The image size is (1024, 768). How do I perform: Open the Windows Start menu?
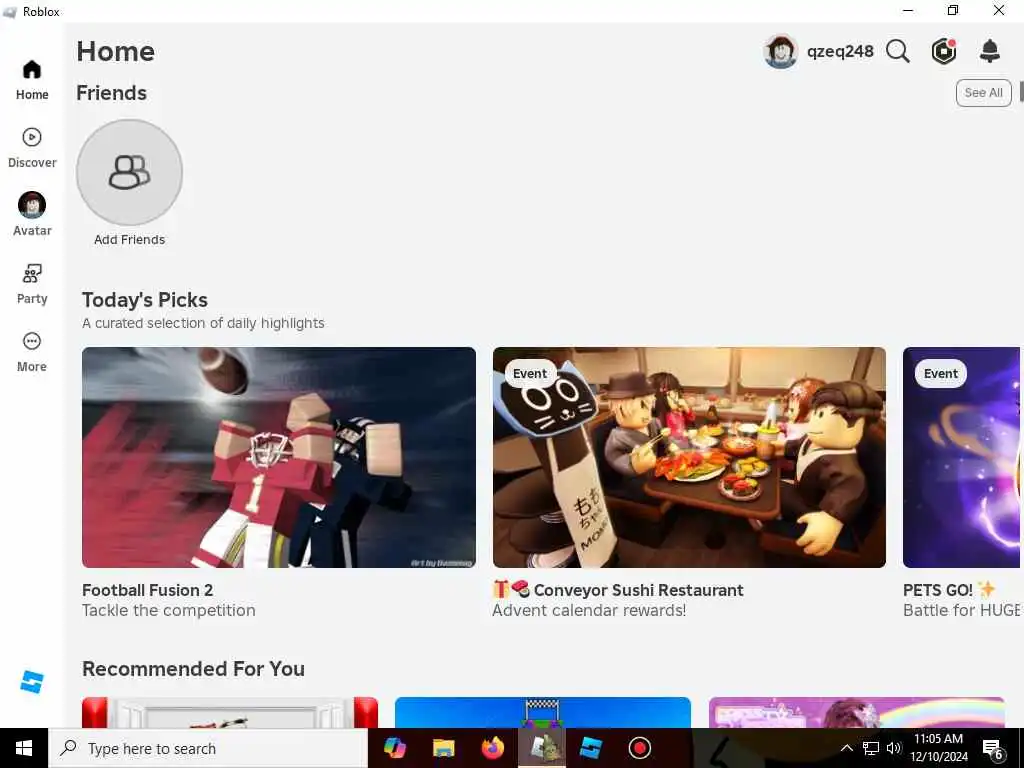(24, 748)
